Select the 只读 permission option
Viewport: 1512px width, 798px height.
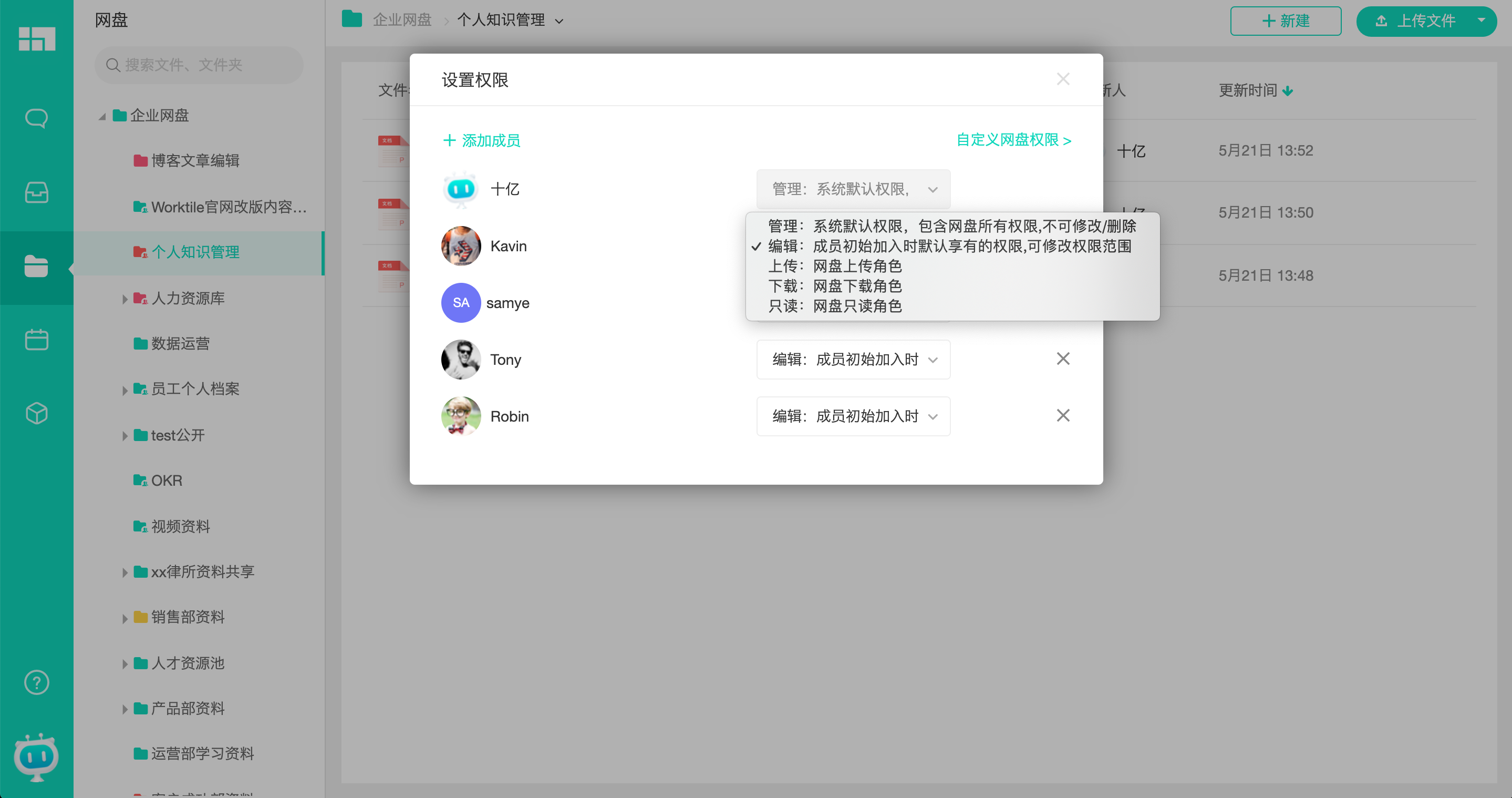(x=835, y=305)
